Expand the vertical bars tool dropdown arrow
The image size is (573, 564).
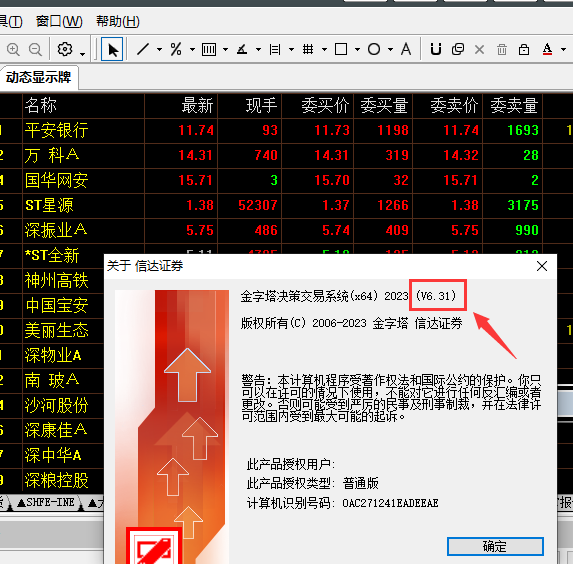tap(225, 49)
